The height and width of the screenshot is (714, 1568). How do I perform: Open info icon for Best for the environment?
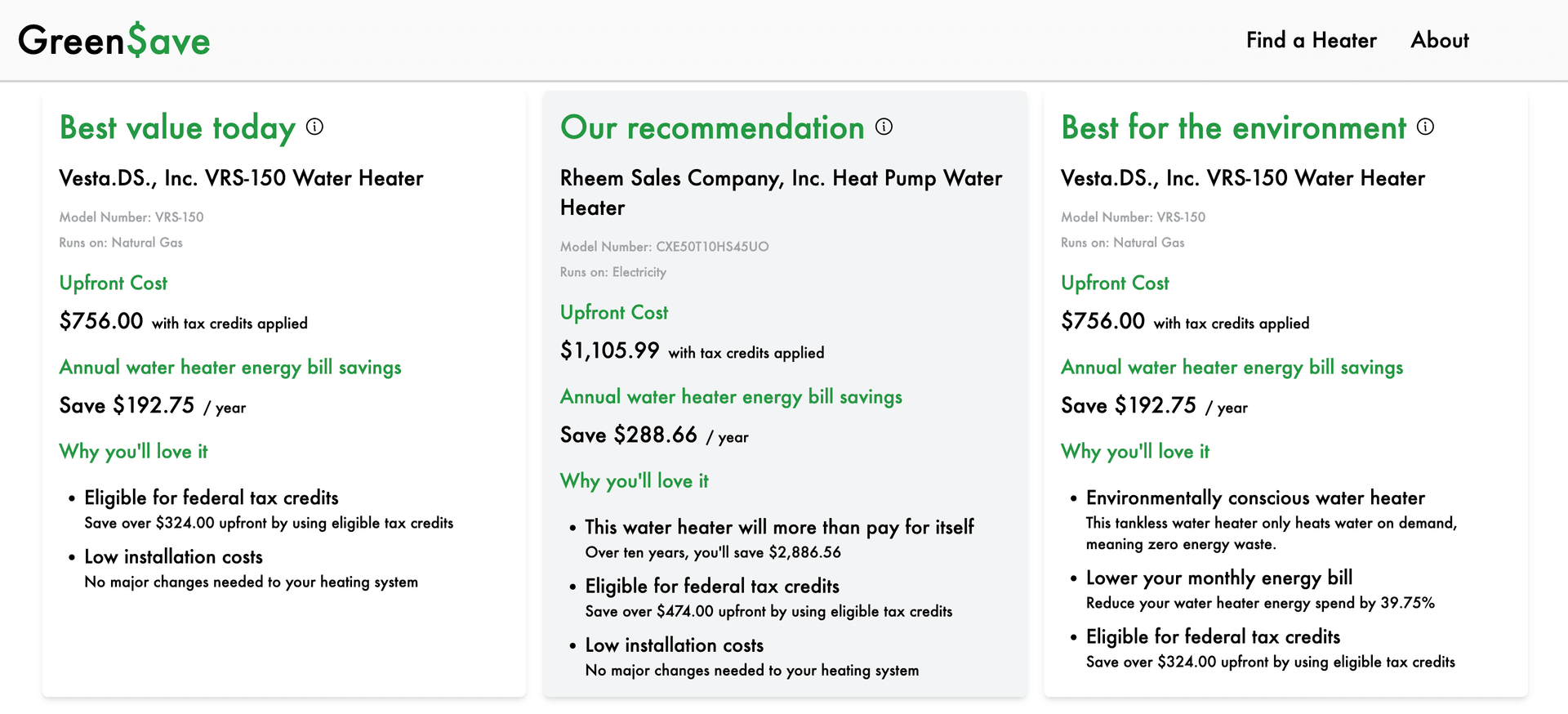click(x=1425, y=127)
